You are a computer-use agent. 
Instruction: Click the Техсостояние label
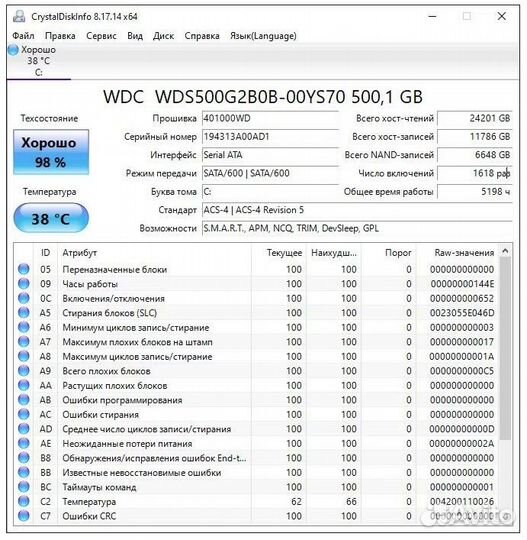point(49,118)
